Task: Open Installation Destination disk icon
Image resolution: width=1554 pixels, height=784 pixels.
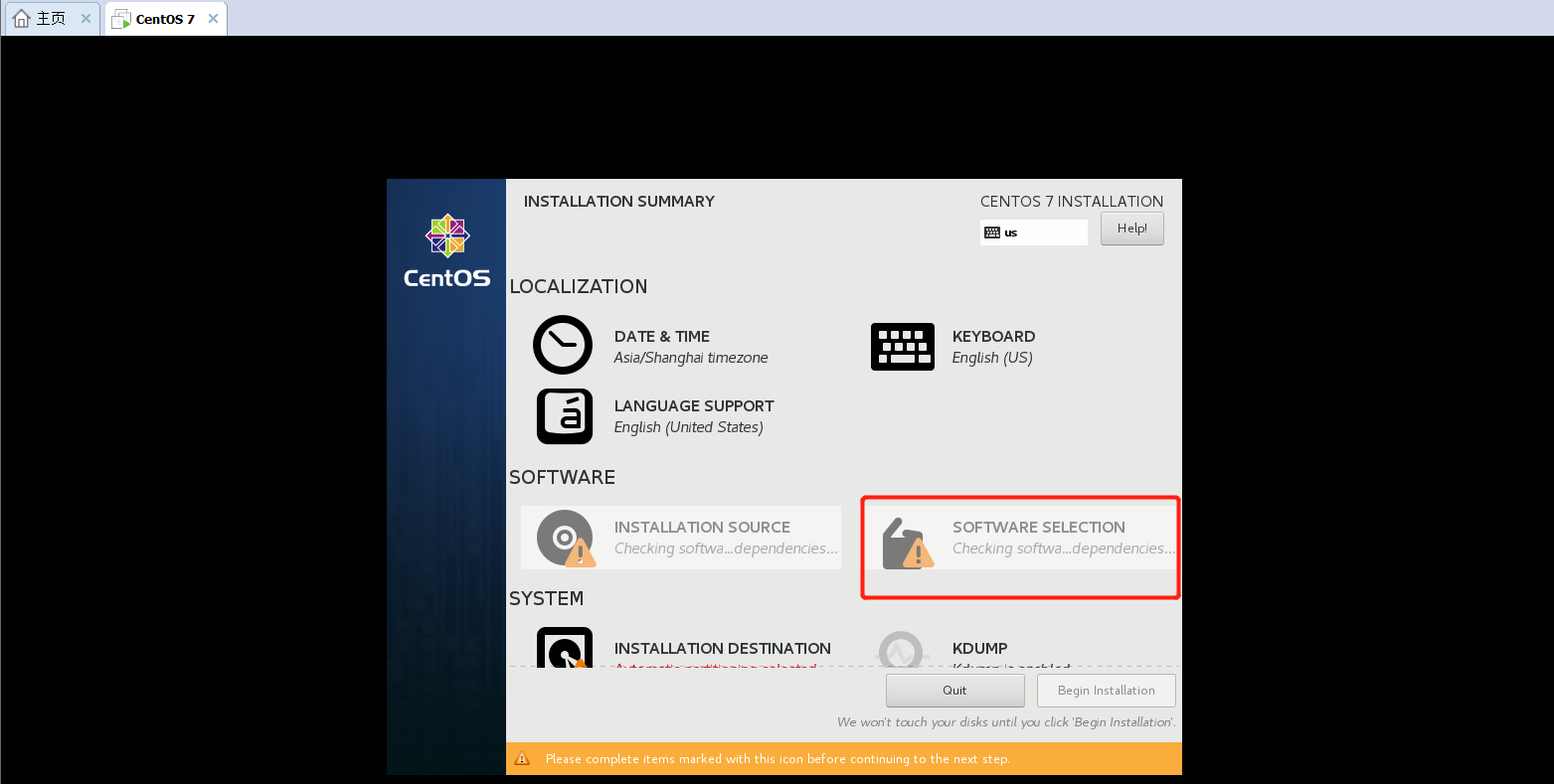Action: click(x=564, y=648)
